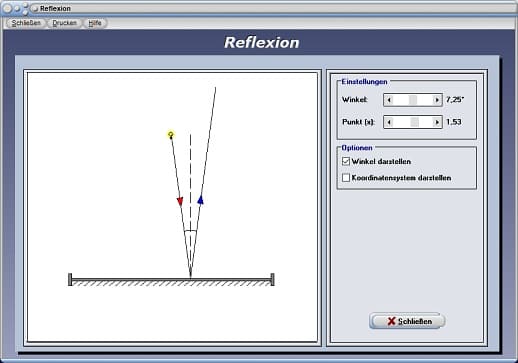
Task: Click the red incident ray arrowhead
Action: [180, 201]
